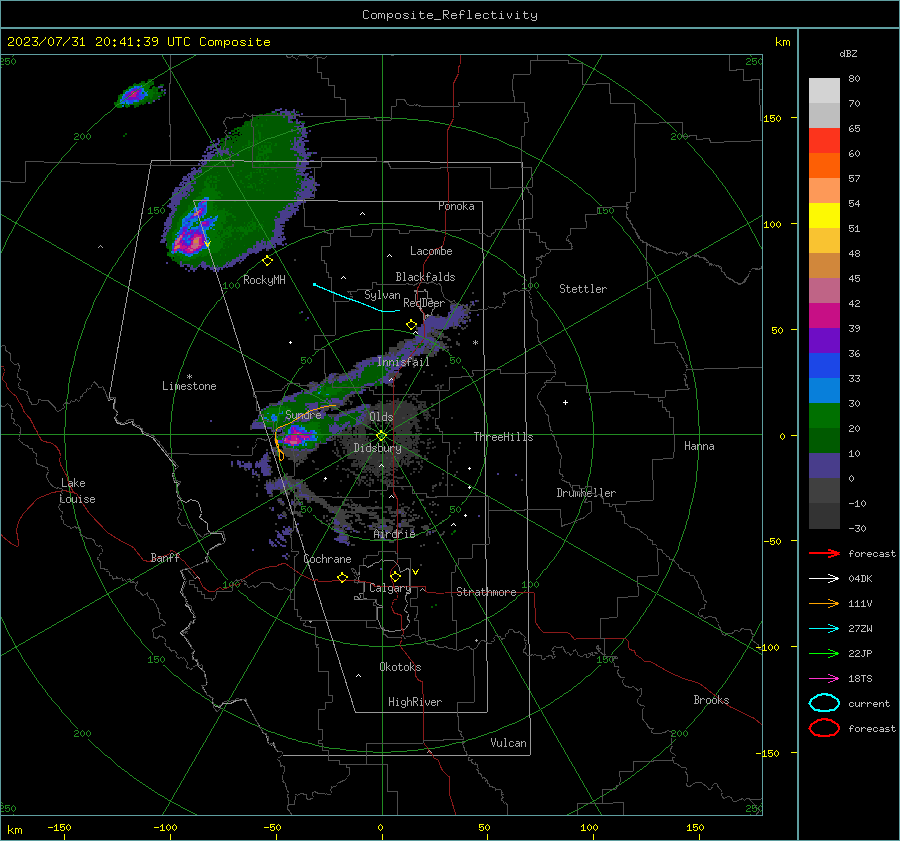Click the dark orange 60 dBZ swatch
This screenshot has height=841, width=900.
tap(824, 165)
